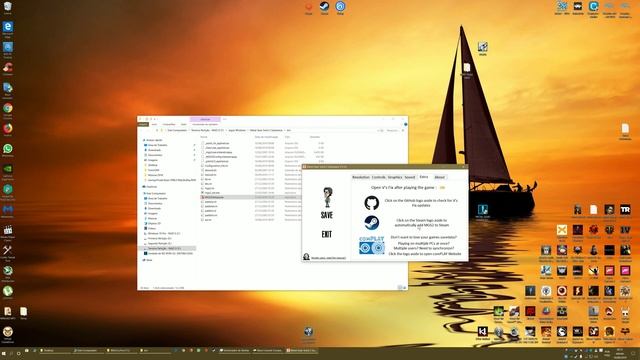640x360 pixels.
Task: Click the Windows Start button
Action: (x=4, y=353)
